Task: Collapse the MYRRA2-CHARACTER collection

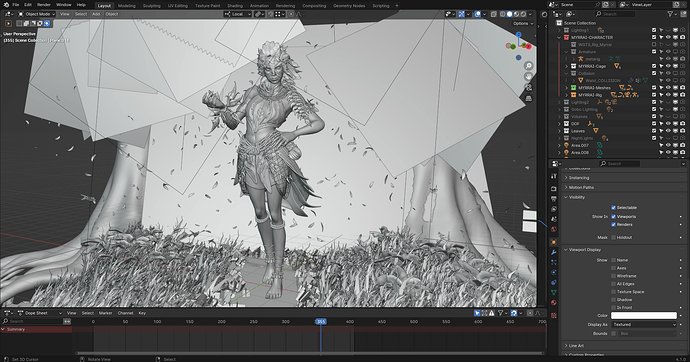Action: pos(560,37)
